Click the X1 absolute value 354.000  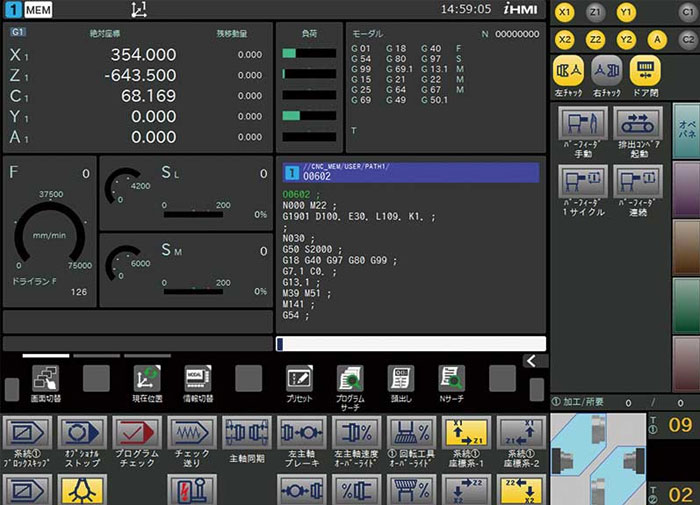click(x=143, y=54)
